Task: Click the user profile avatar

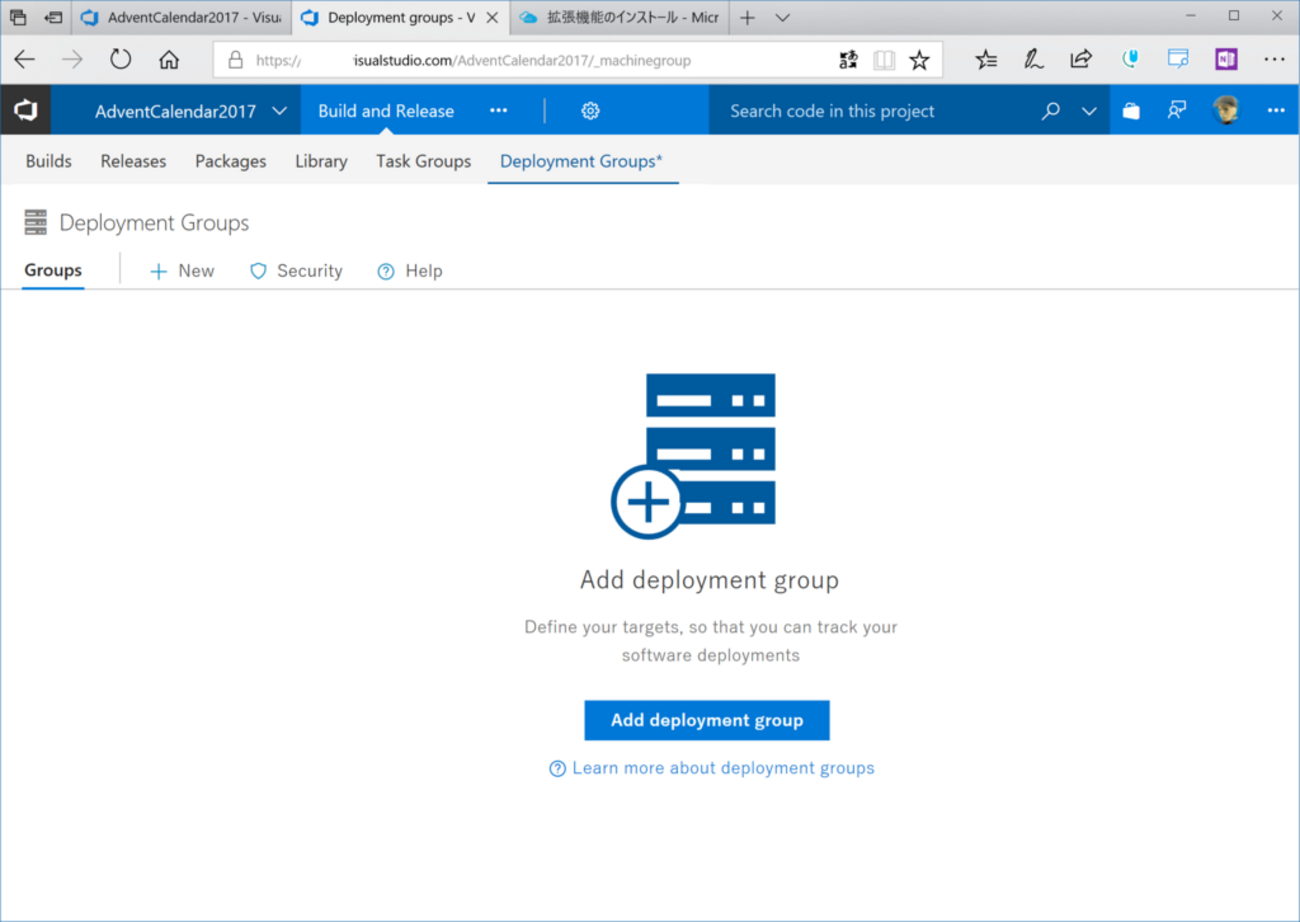Action: click(1225, 111)
